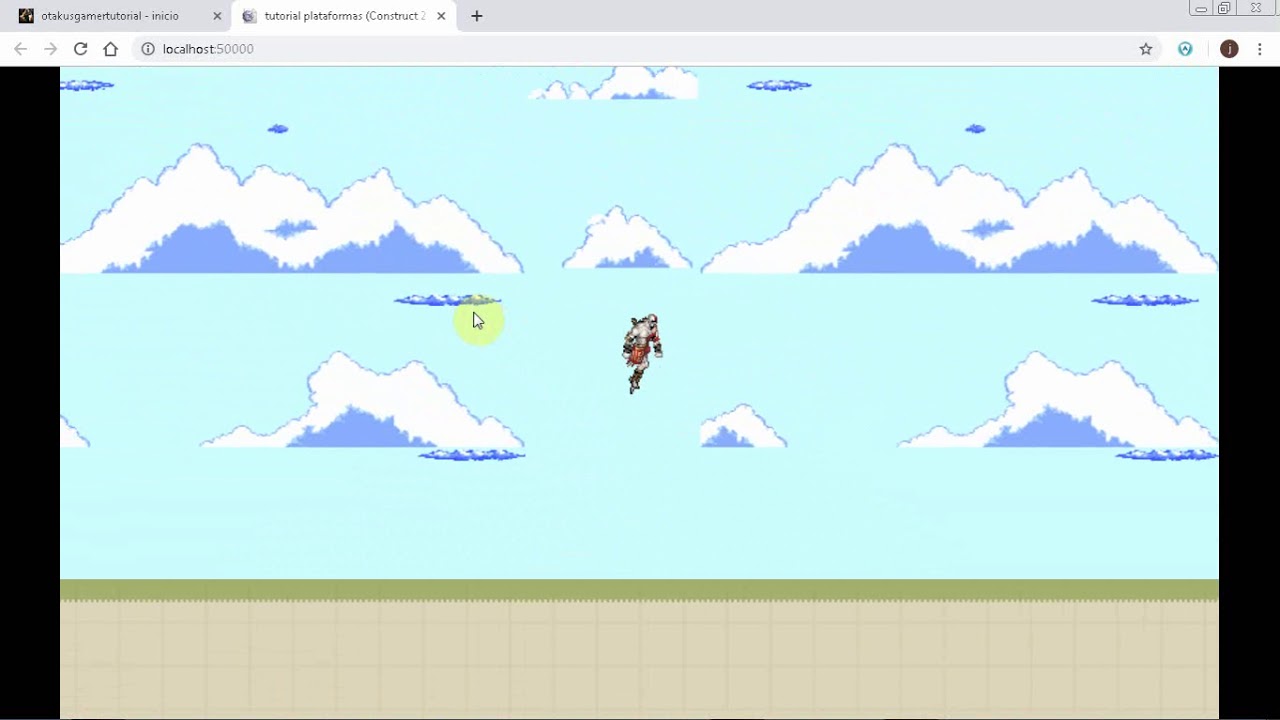Go forward to the next page
The width and height of the screenshot is (1280, 720).
[x=51, y=49]
